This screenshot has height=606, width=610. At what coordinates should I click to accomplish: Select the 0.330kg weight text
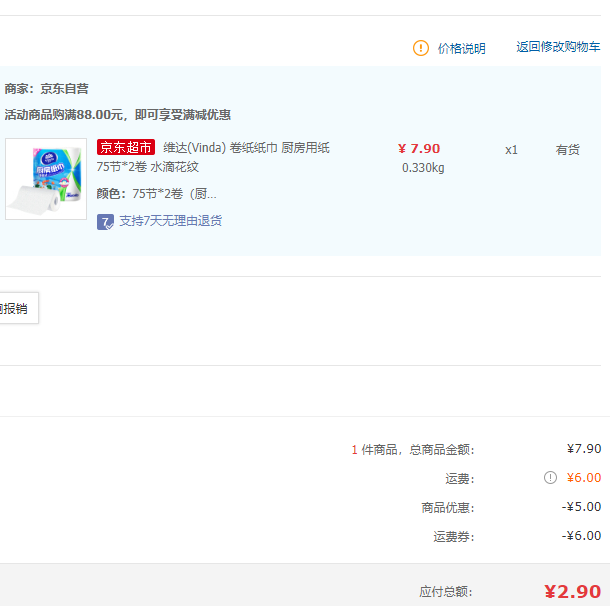click(x=423, y=168)
